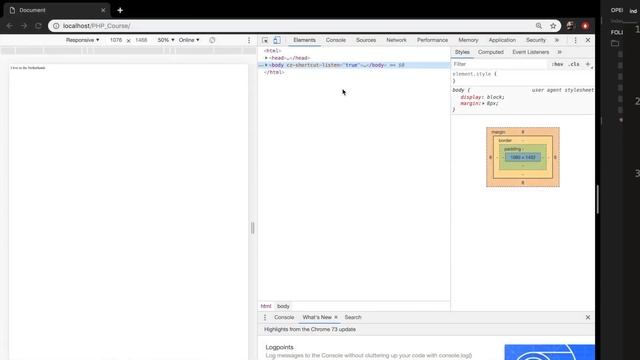Viewport: 640px width, 360px height.
Task: Switch to the drawer Console tab
Action: [284, 317]
